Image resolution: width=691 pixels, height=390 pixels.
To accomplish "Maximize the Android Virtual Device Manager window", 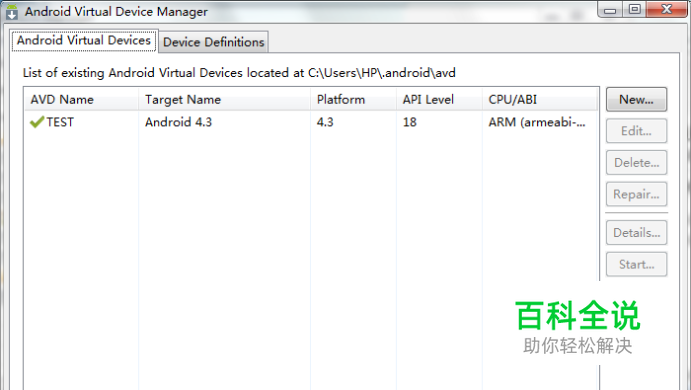I will tap(635, 9).
